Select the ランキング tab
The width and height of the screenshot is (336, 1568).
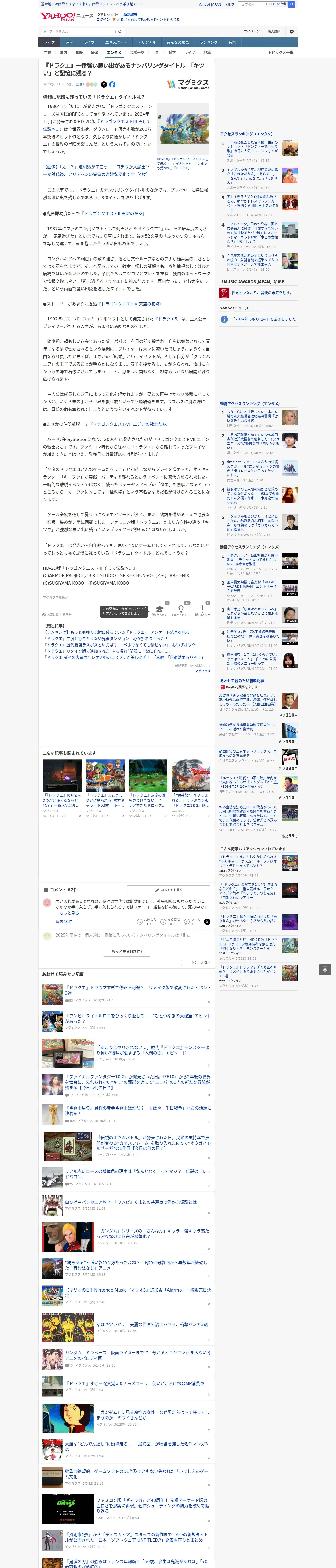209,43
